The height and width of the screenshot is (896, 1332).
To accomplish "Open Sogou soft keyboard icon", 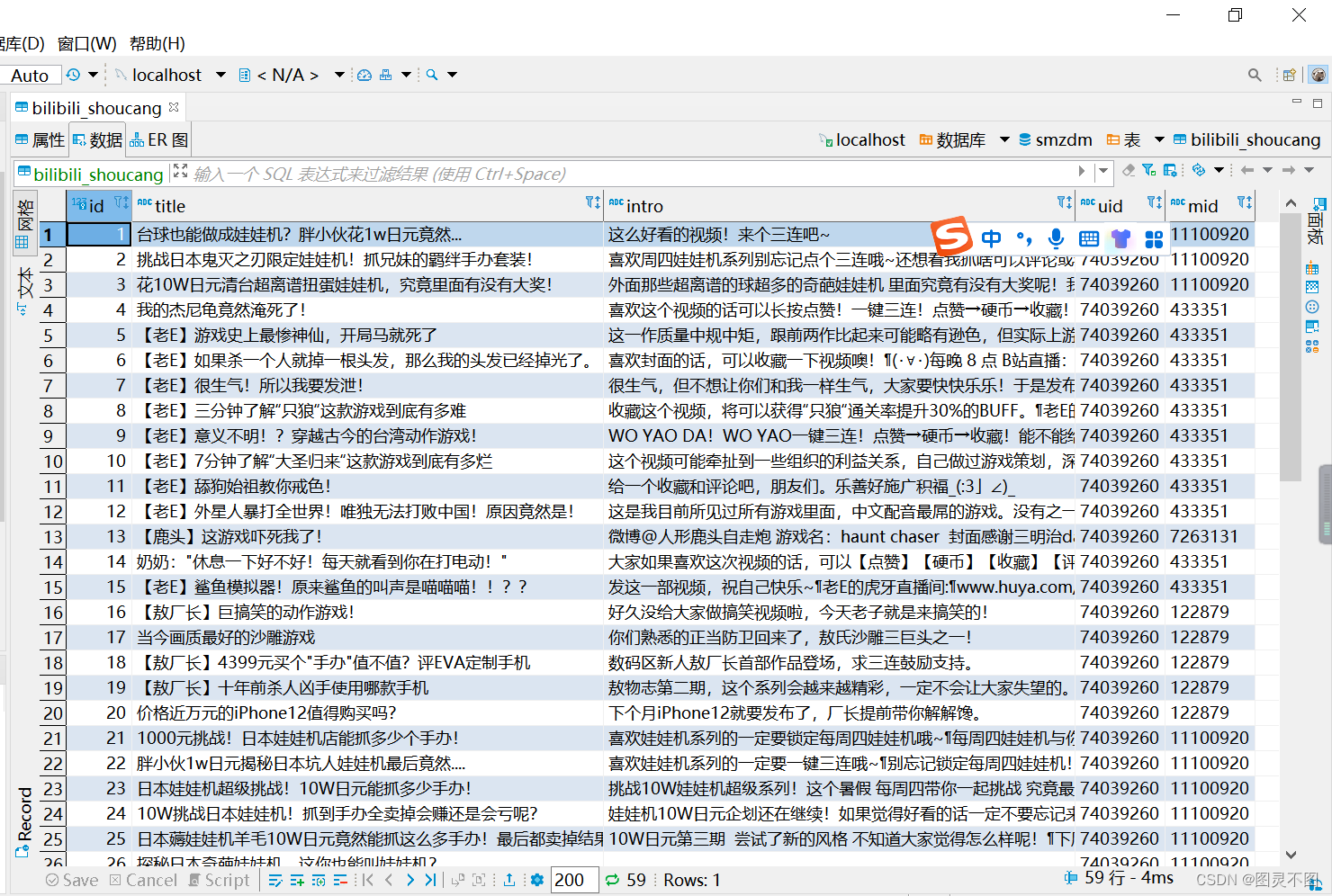I will pos(1089,238).
